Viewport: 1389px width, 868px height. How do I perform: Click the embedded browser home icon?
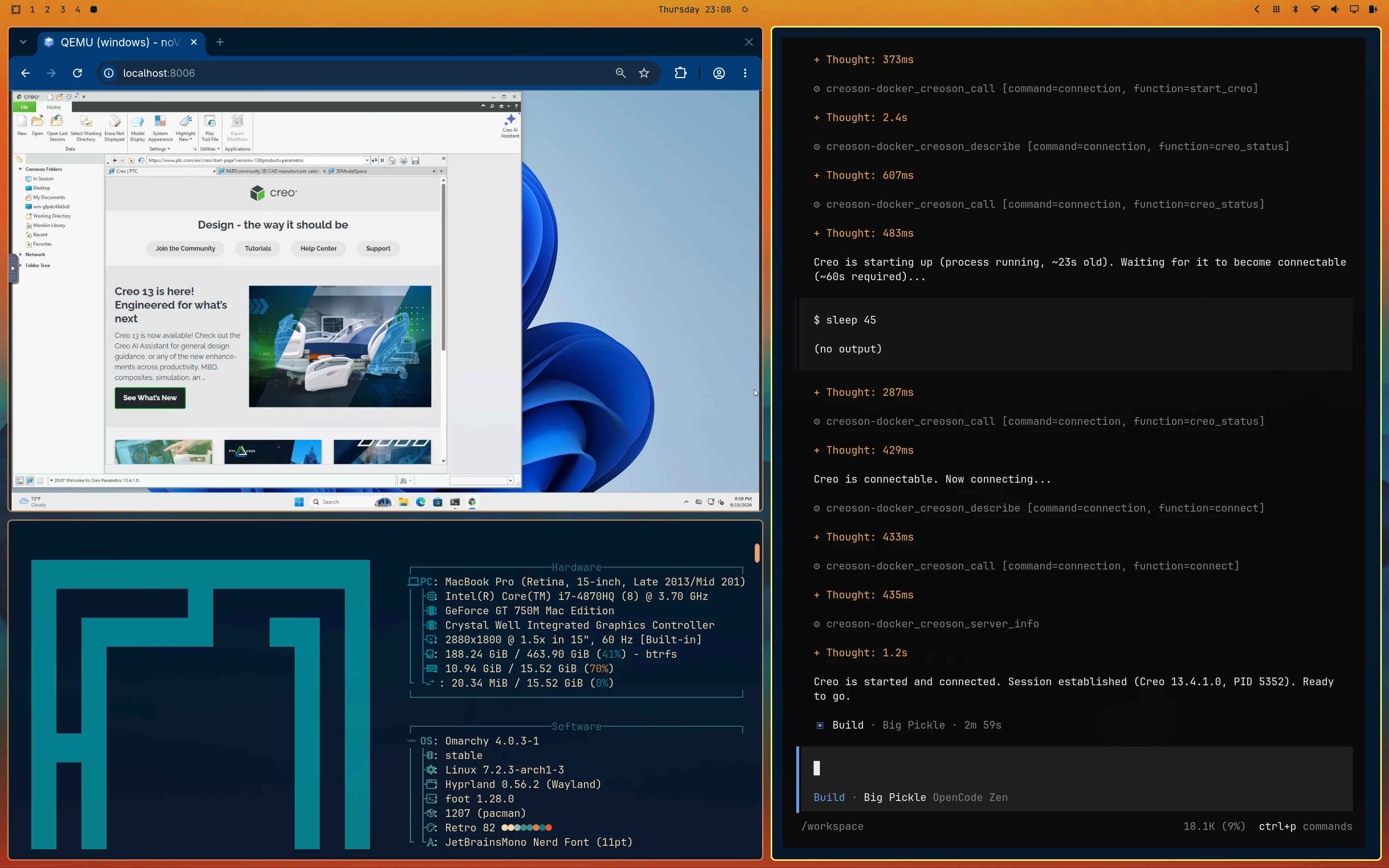click(x=392, y=161)
